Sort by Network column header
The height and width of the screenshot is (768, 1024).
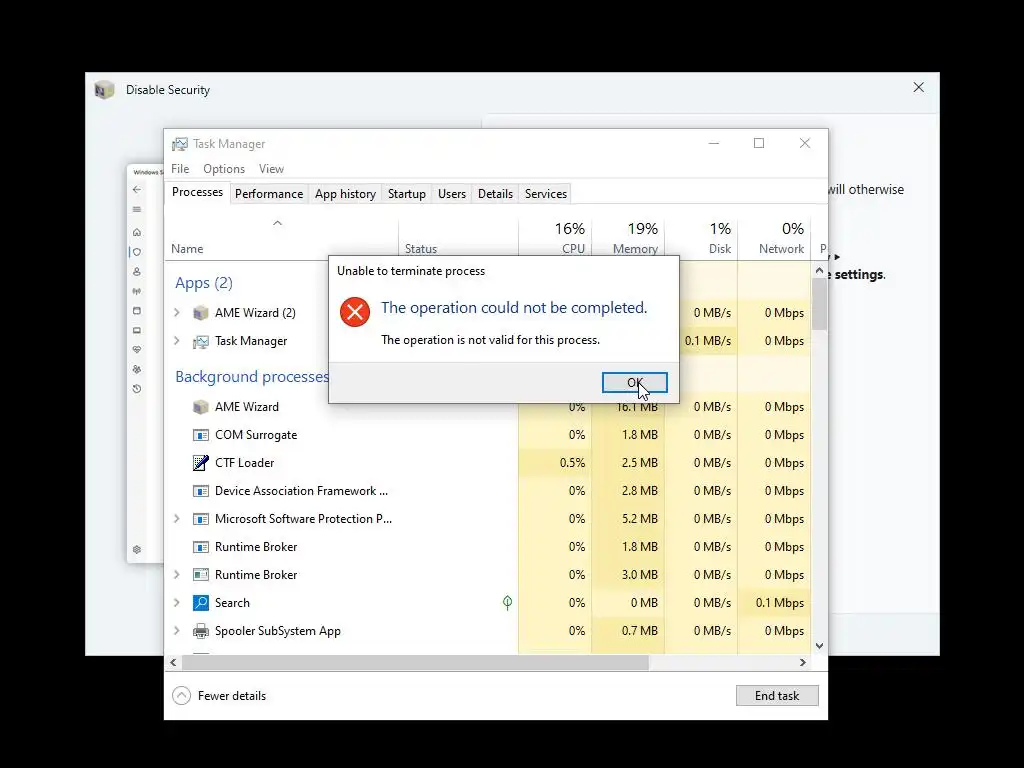click(x=775, y=238)
